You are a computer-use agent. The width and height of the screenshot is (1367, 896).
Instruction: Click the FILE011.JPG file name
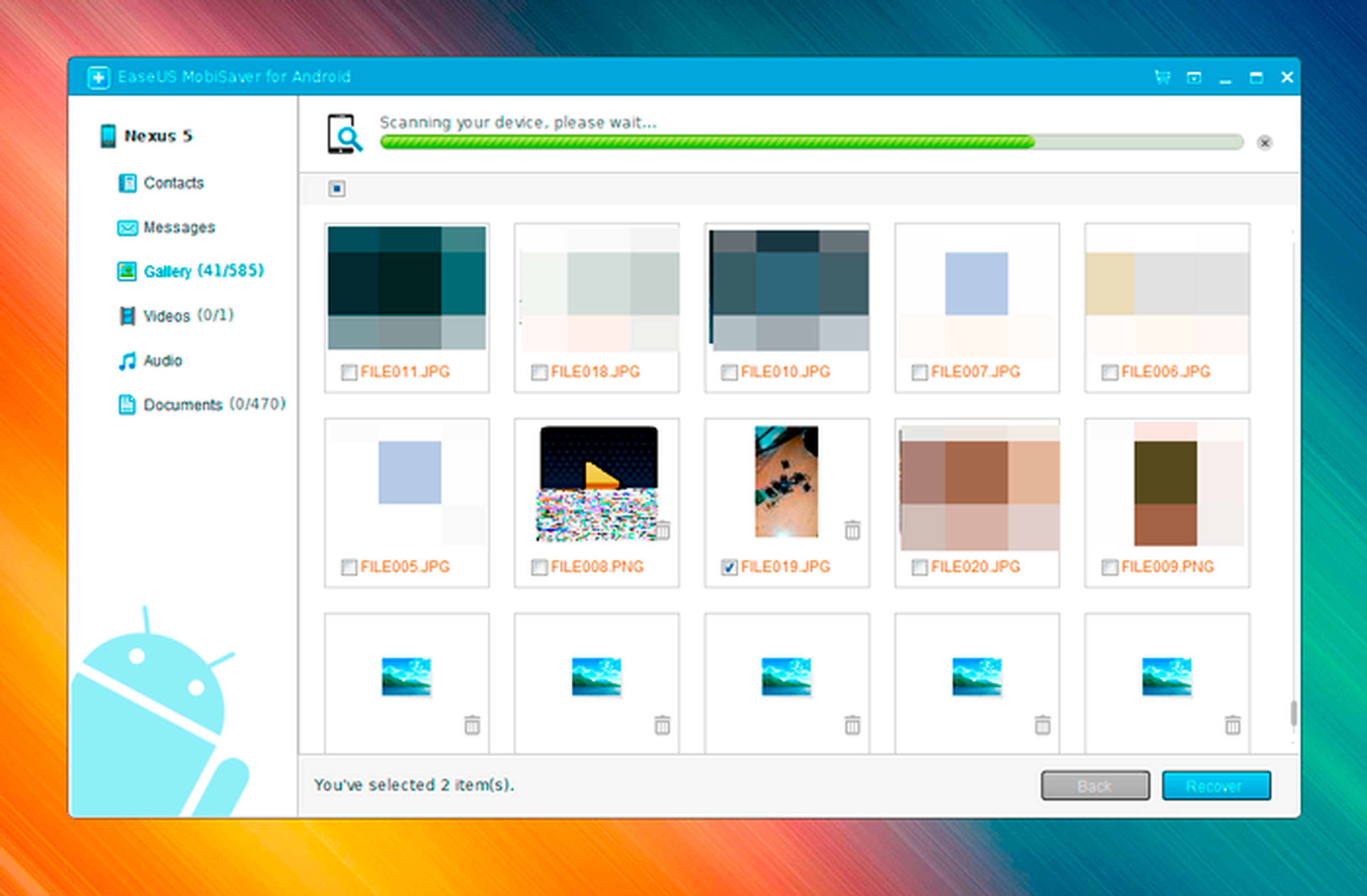click(405, 372)
